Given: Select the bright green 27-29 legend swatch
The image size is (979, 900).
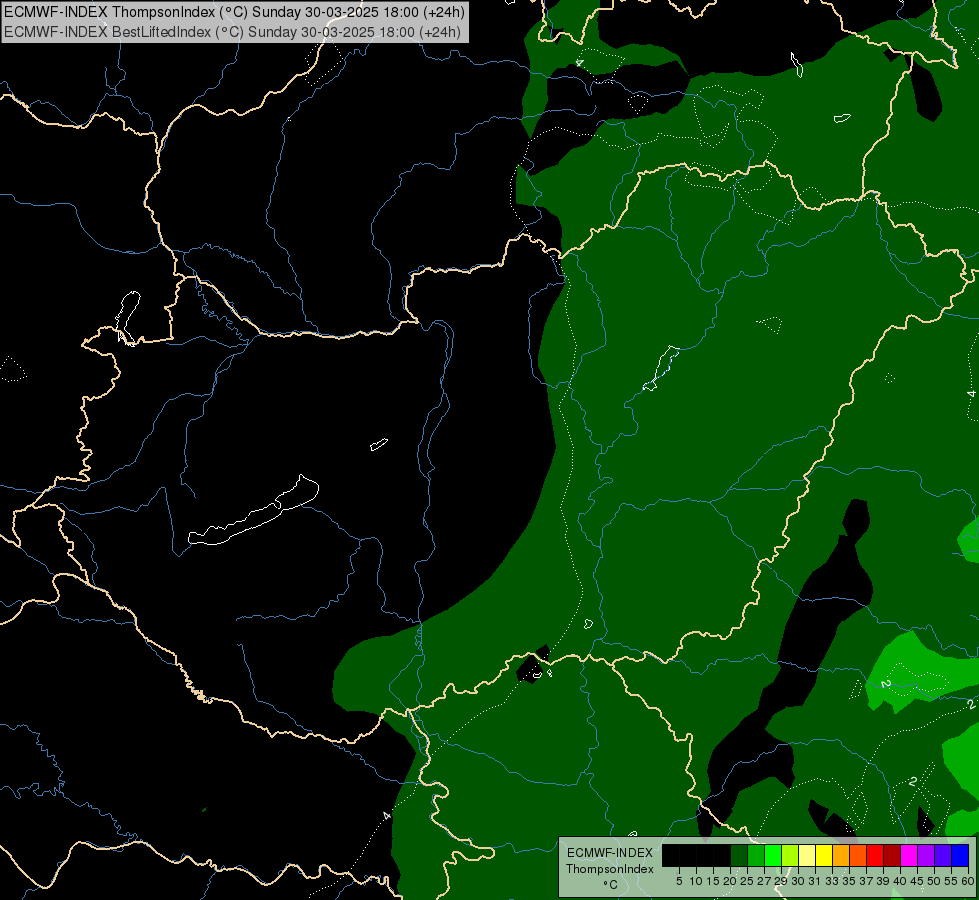Looking at the screenshot, I should click(x=773, y=855).
